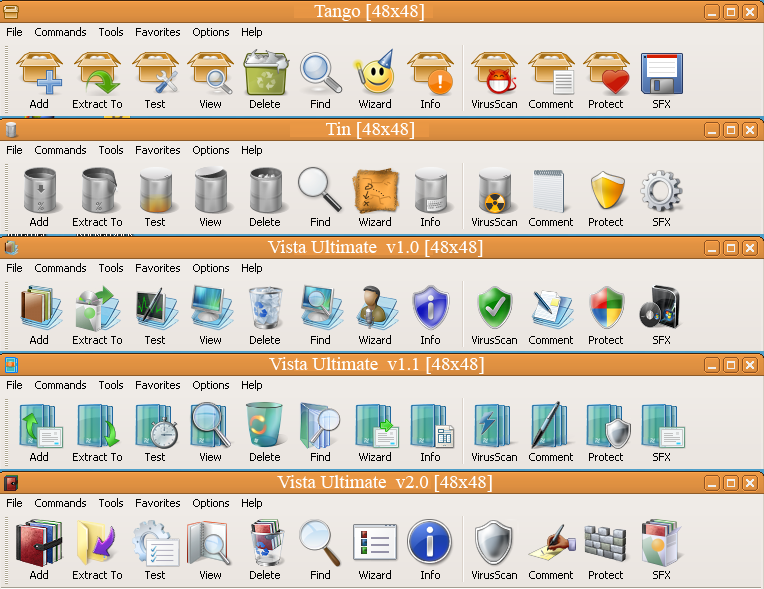764x589 pixels.
Task: Click Find magnifier in Tango toolbar
Action: (320, 73)
